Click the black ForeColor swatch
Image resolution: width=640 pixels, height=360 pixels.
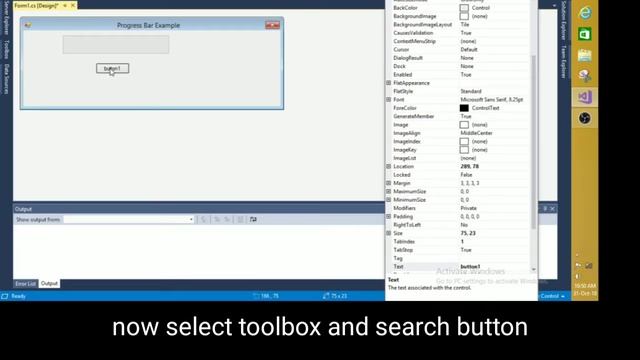464,108
